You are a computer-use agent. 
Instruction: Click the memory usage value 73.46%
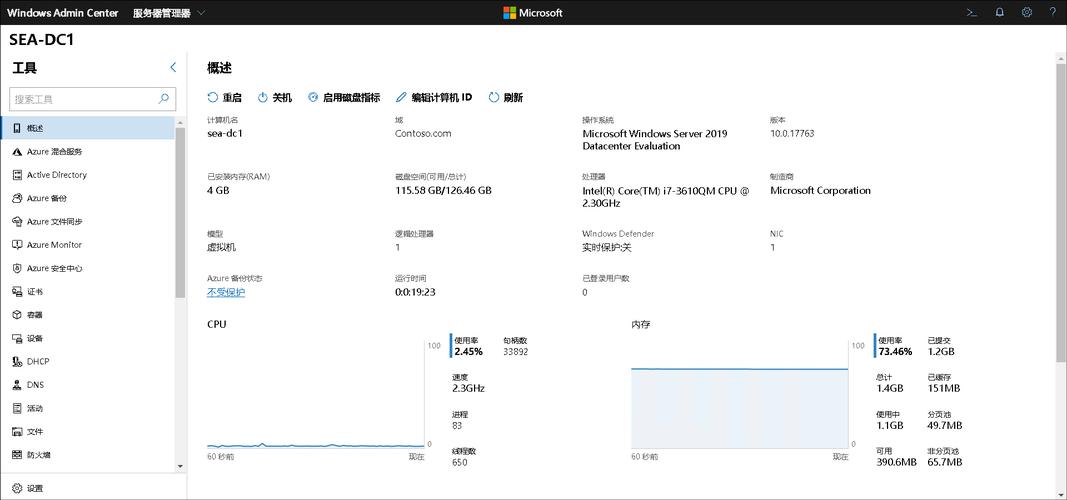point(895,352)
